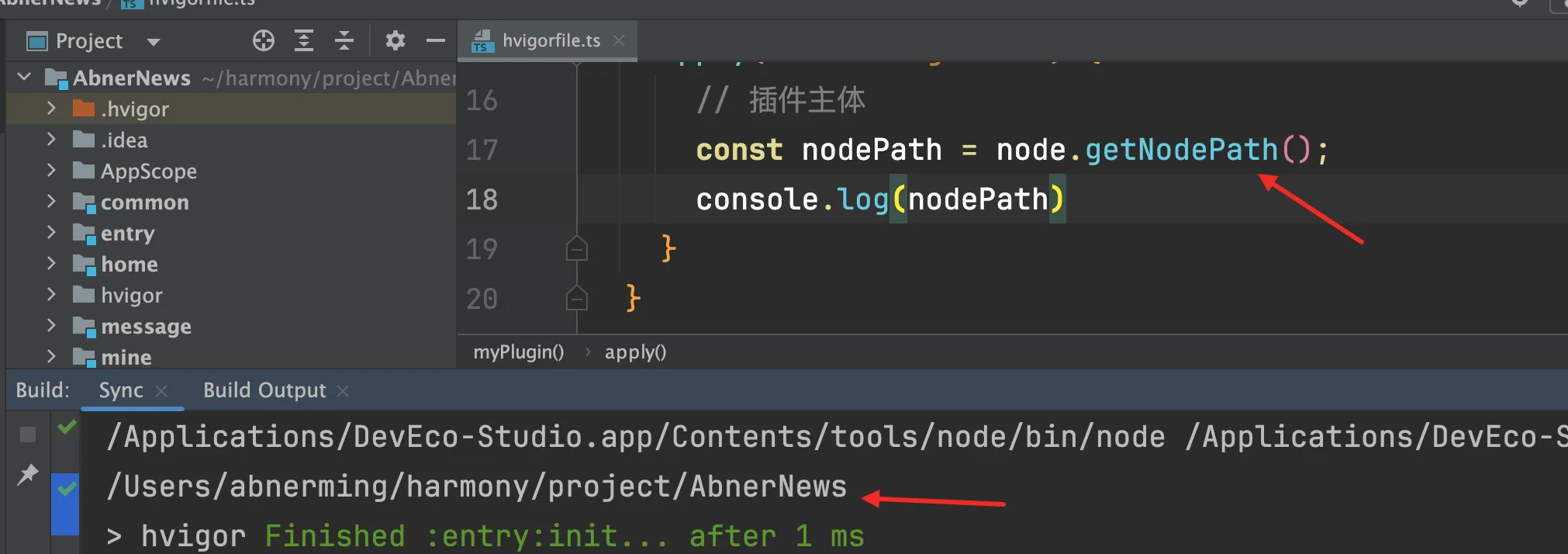Viewport: 1568px width, 554px height.
Task: Click the Chinese comment on line 16
Action: pos(780,100)
